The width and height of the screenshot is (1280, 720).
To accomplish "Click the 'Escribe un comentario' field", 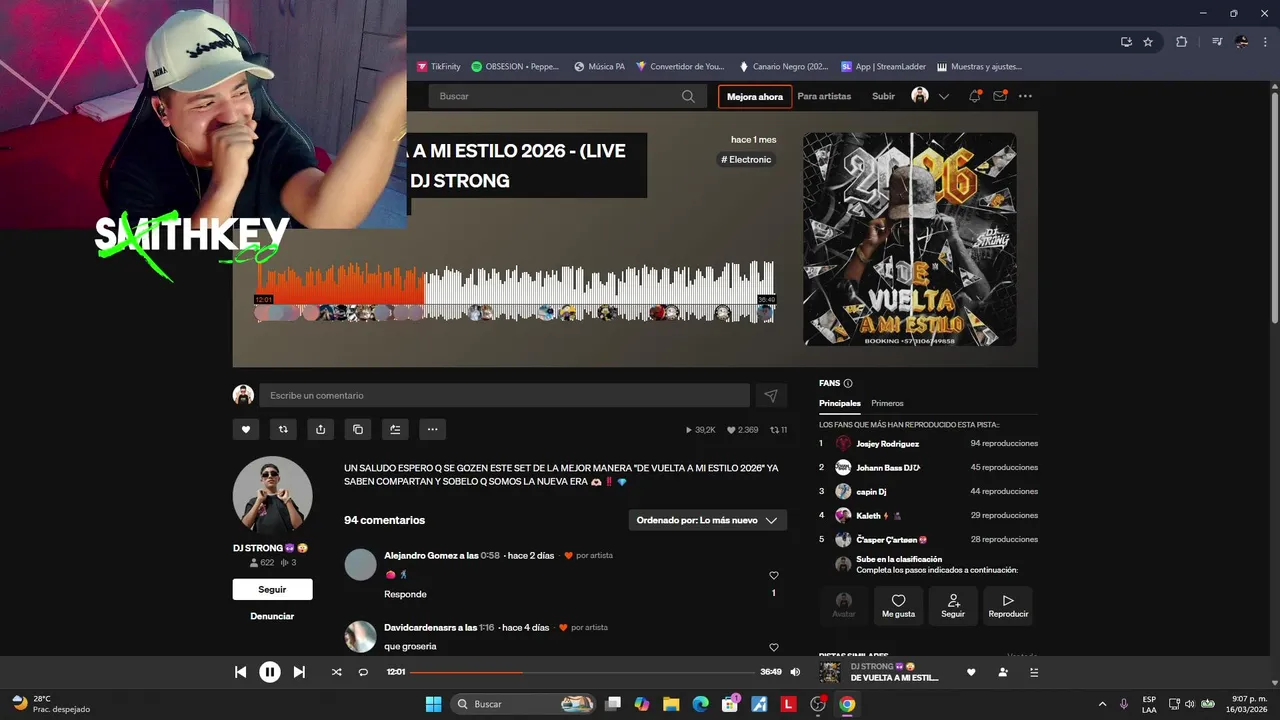I will click(x=504, y=395).
